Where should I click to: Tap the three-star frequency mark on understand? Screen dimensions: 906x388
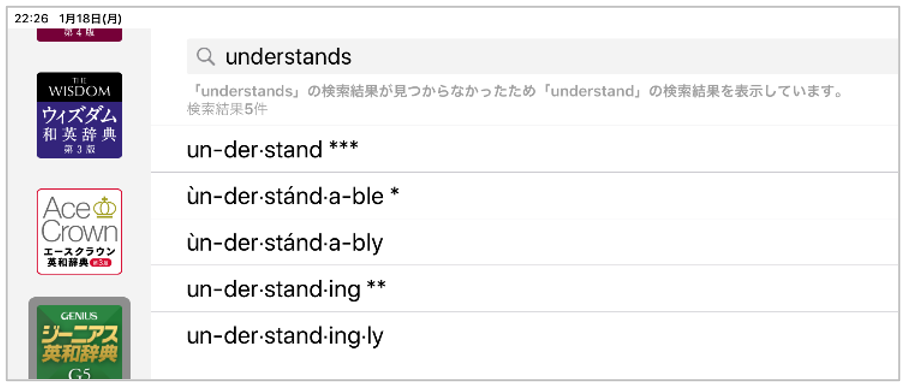[x=344, y=148]
